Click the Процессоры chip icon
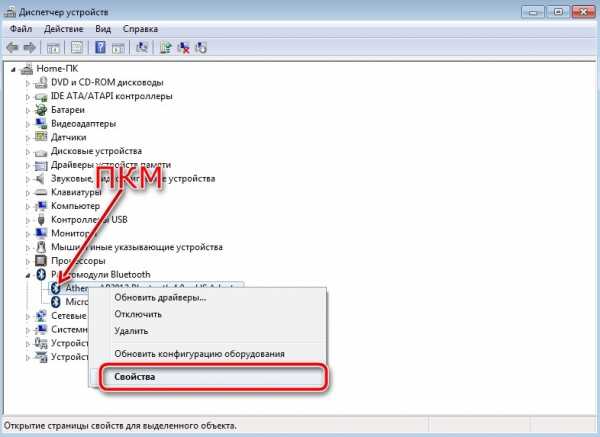Viewport: 600px width, 437px height. (41, 261)
